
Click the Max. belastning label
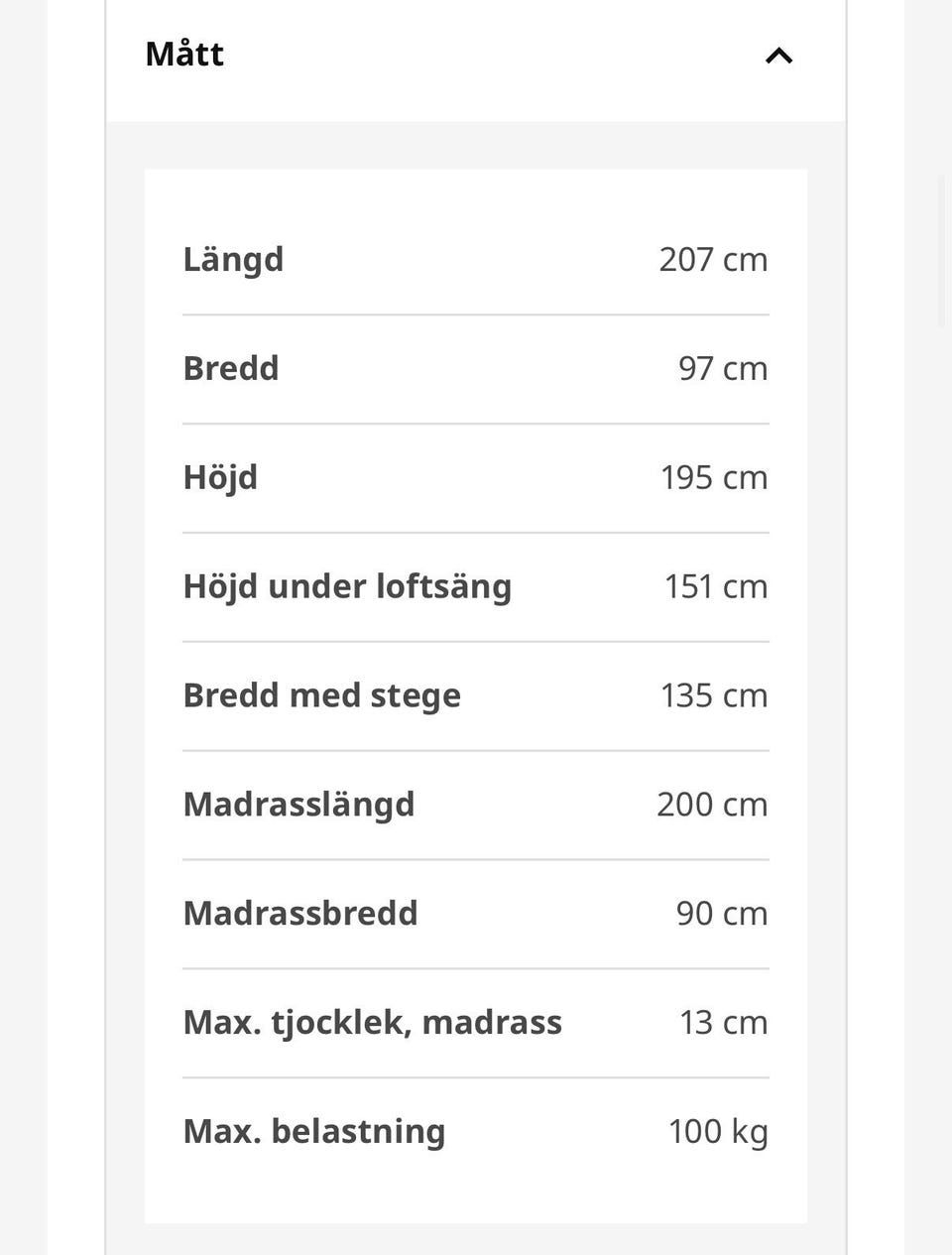click(314, 1132)
